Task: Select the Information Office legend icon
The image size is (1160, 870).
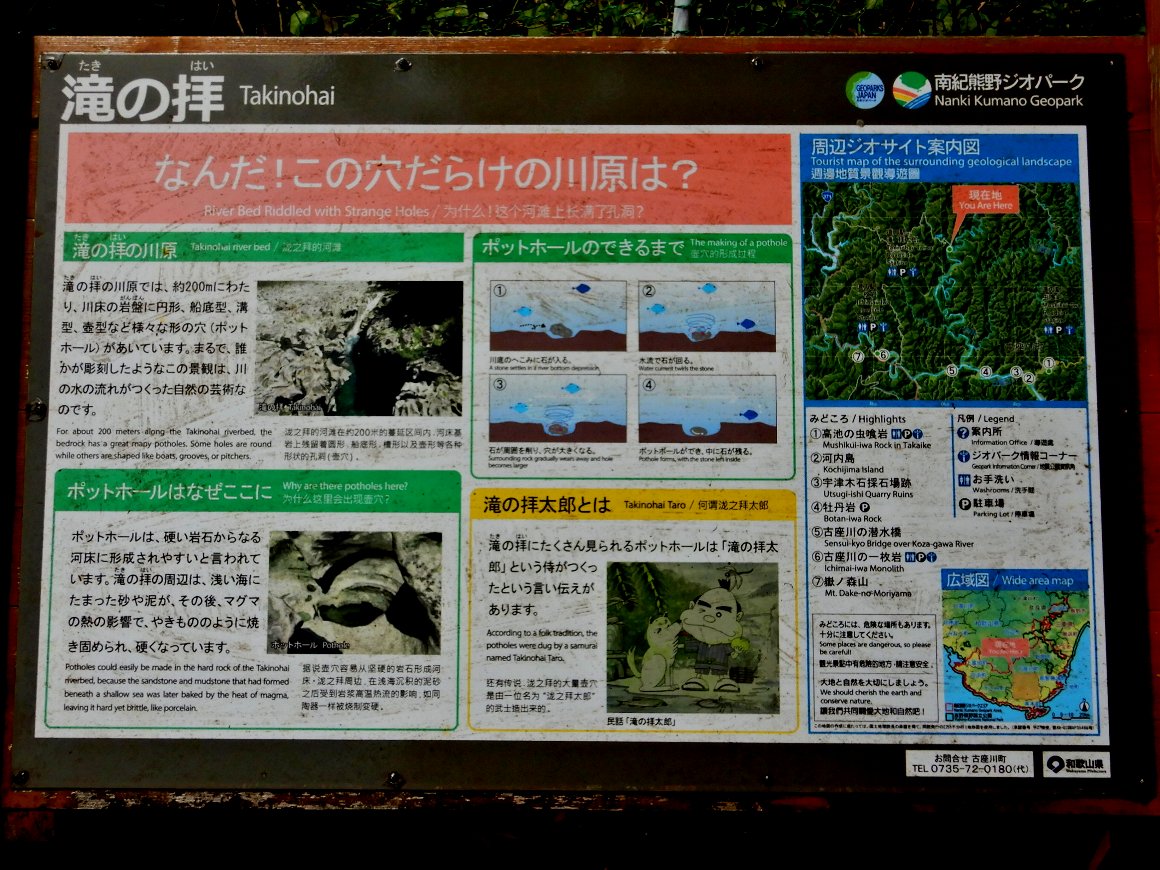Action: 962,432
